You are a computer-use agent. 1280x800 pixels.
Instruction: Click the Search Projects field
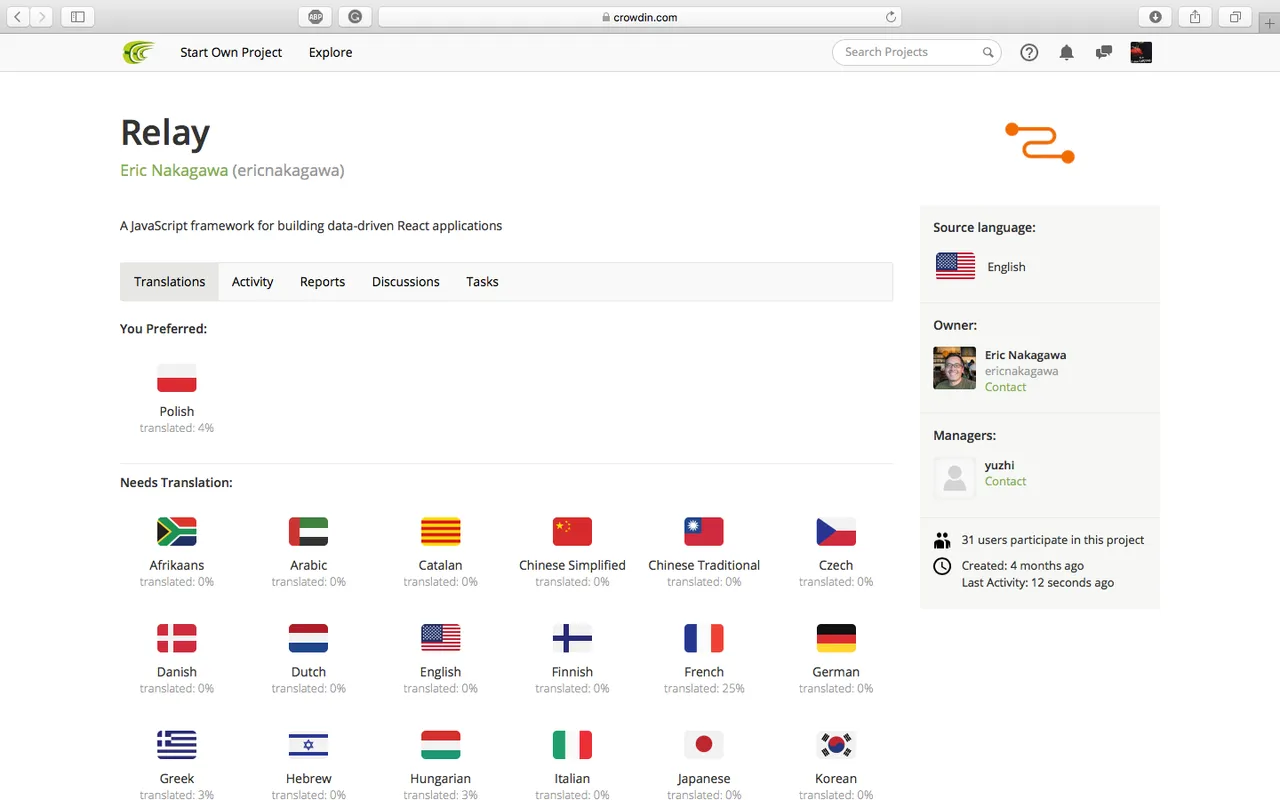[916, 52]
